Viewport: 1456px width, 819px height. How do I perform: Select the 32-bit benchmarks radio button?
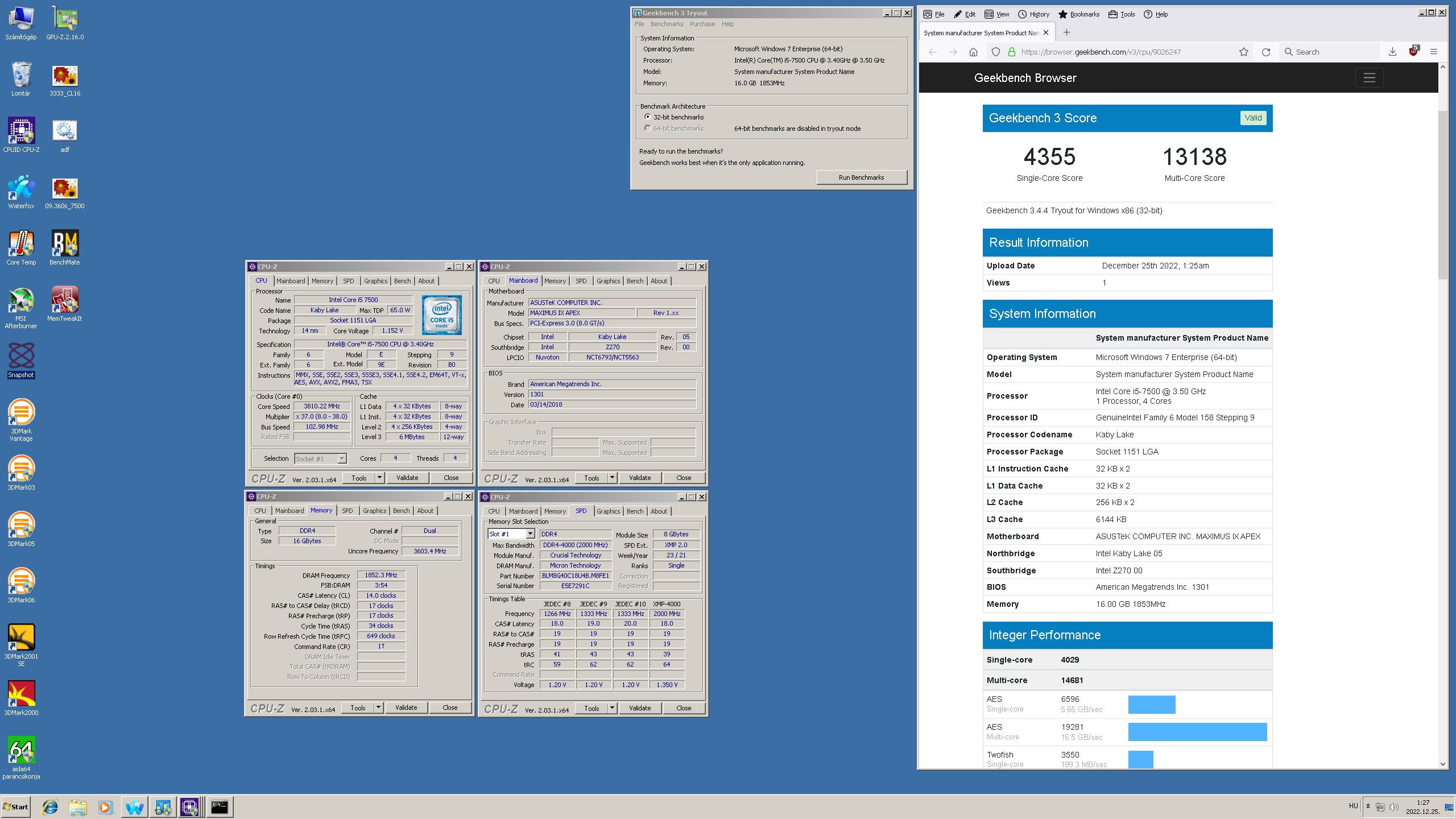pyautogui.click(x=647, y=117)
